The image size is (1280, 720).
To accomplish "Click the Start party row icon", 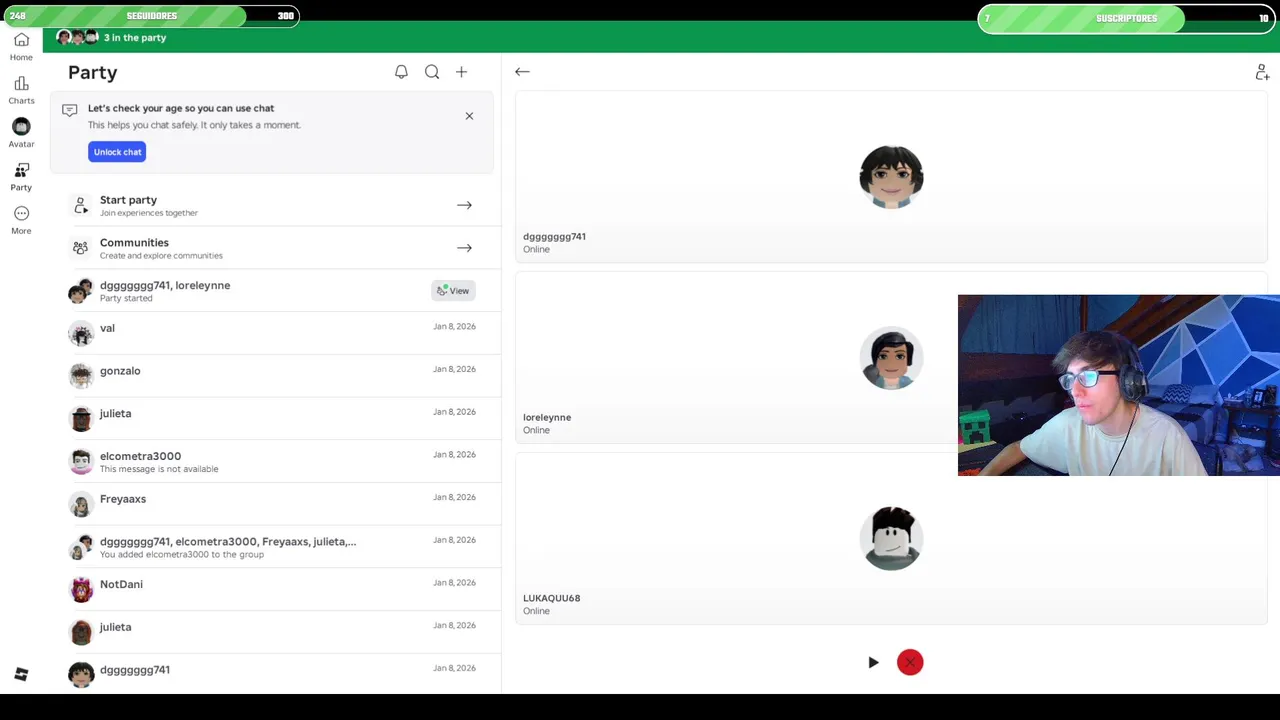I will coord(80,205).
